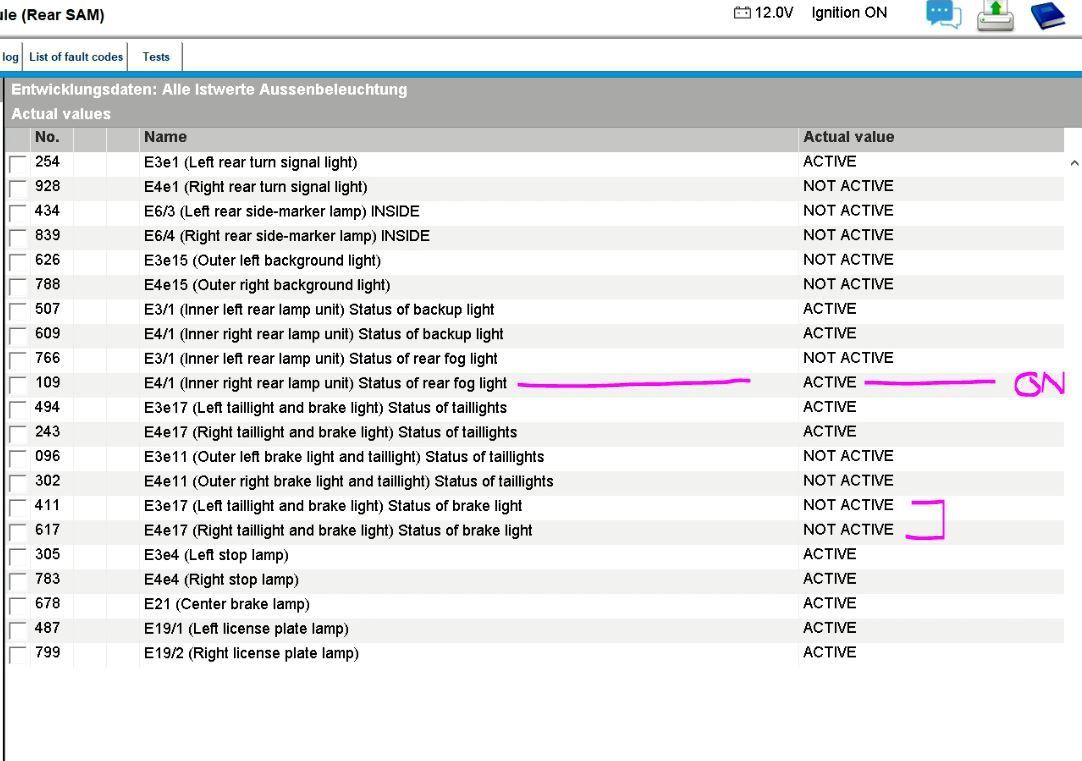Sort by the No. column header

48,138
